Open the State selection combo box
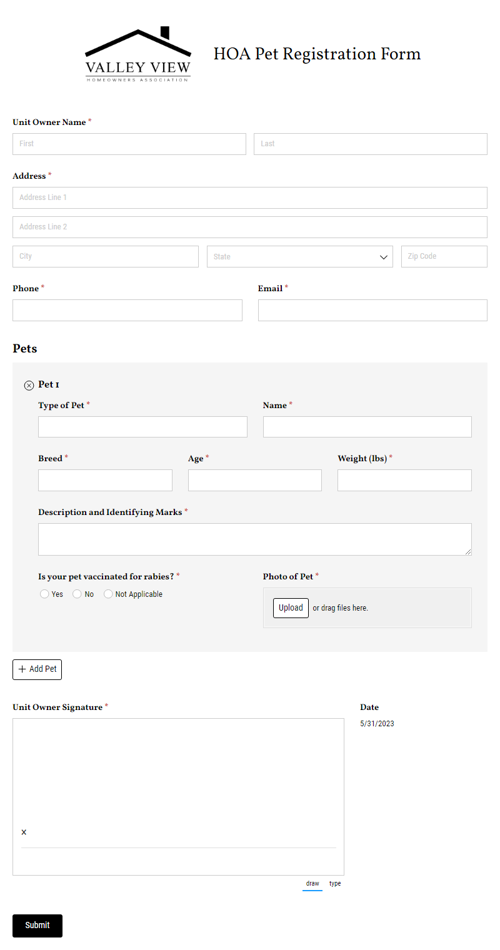This screenshot has height=950, width=500. point(300,257)
